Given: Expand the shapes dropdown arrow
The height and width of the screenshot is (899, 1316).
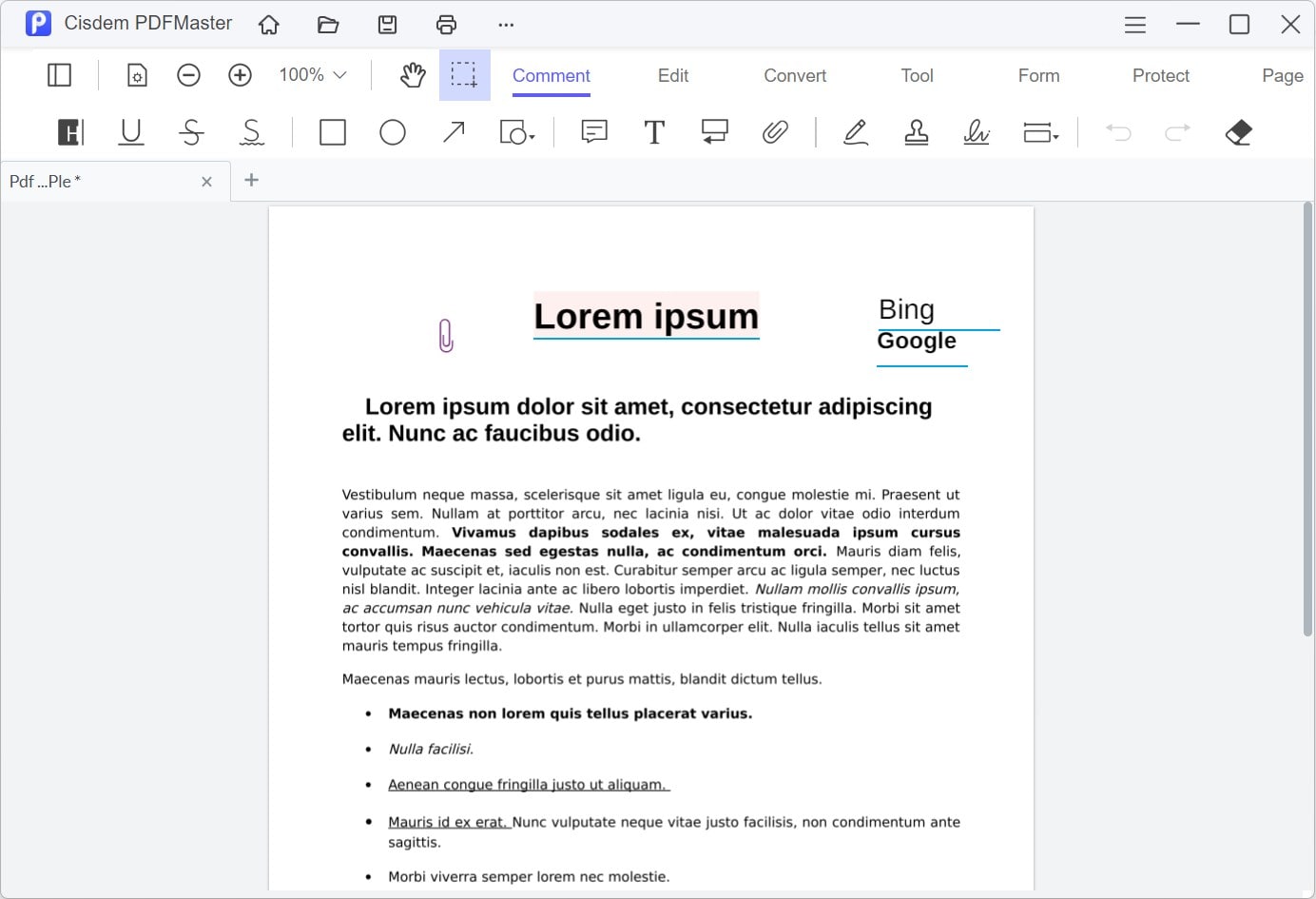Looking at the screenshot, I should [532, 137].
